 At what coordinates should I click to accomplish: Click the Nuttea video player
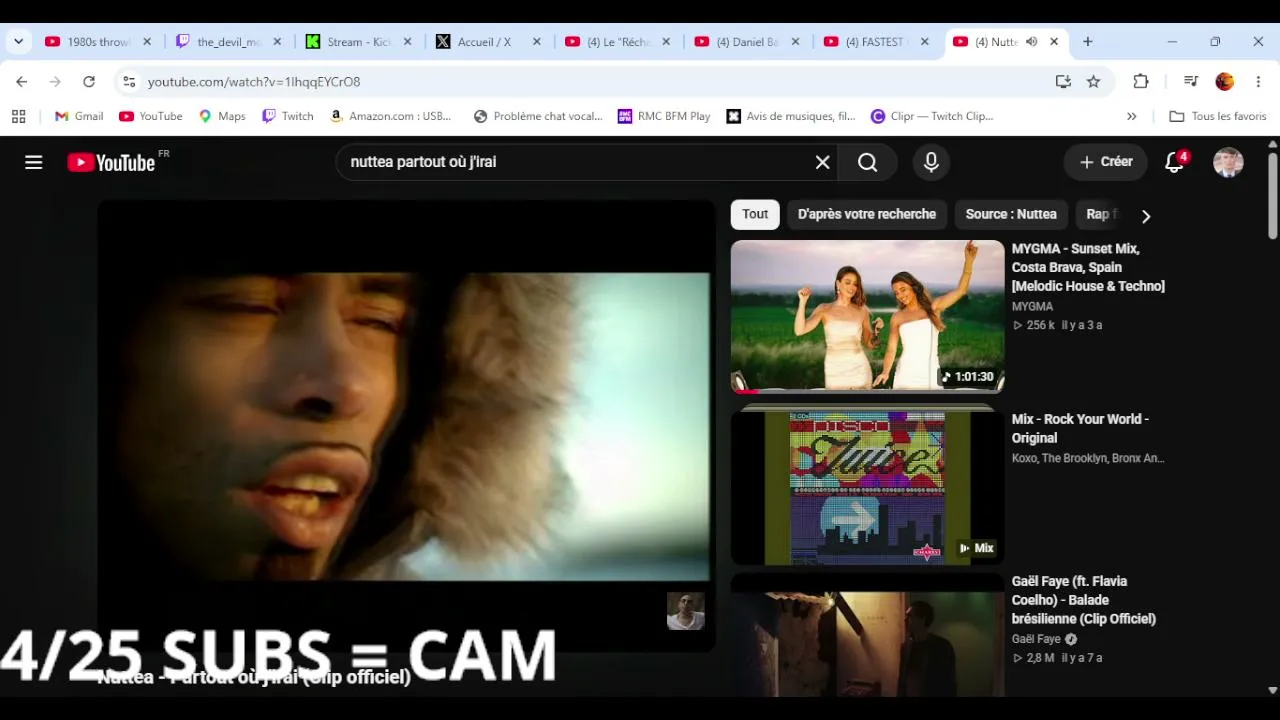(x=406, y=426)
